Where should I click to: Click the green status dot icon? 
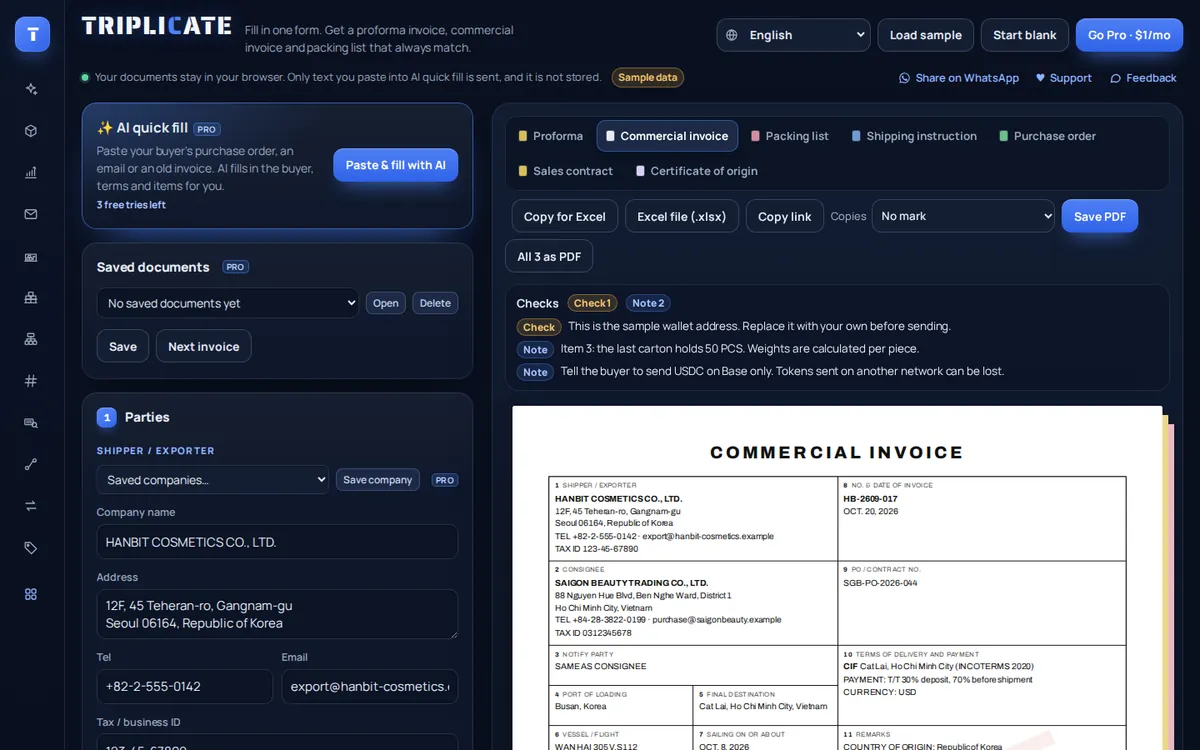[x=85, y=77]
